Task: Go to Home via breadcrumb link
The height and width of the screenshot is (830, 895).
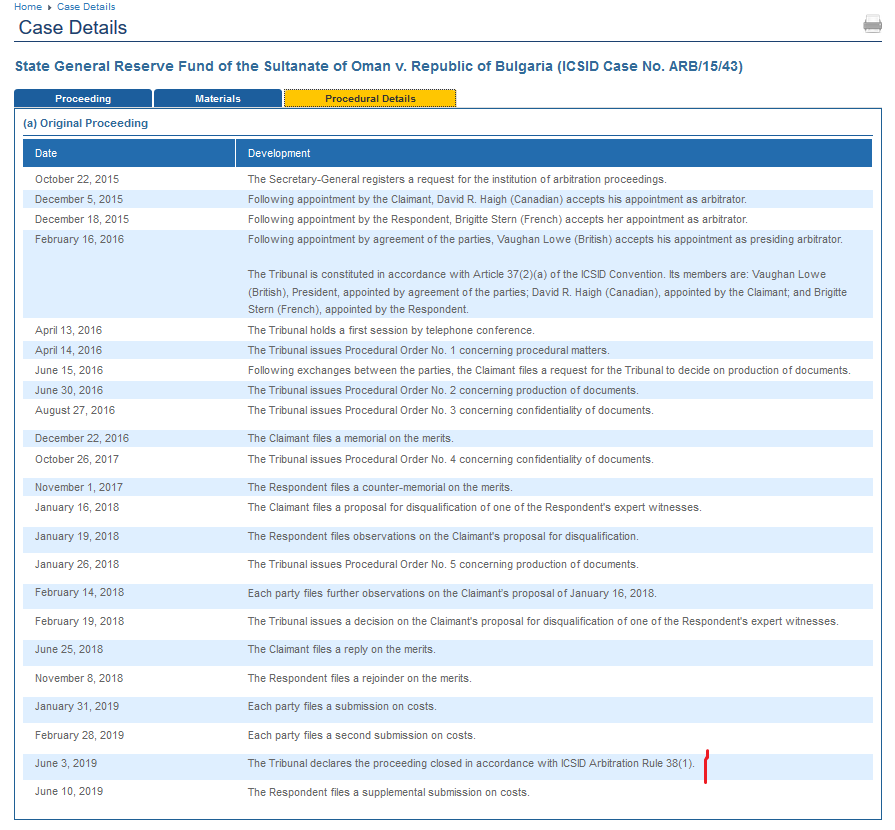Action: point(28,7)
